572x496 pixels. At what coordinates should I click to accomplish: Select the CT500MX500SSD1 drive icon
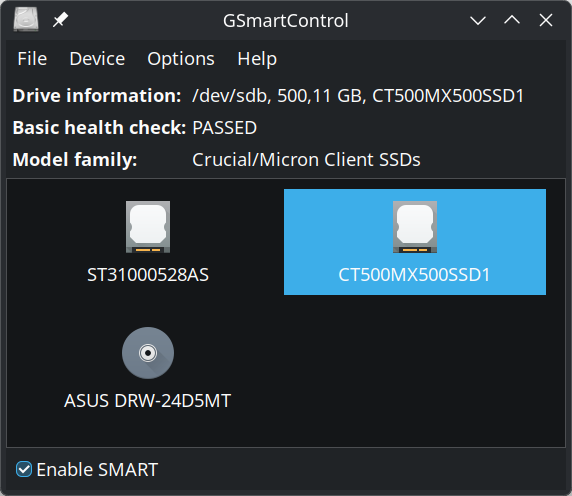[x=415, y=227]
